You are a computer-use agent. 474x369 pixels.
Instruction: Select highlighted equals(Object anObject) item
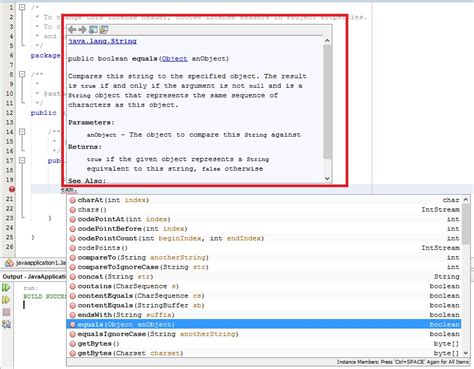tap(264, 324)
